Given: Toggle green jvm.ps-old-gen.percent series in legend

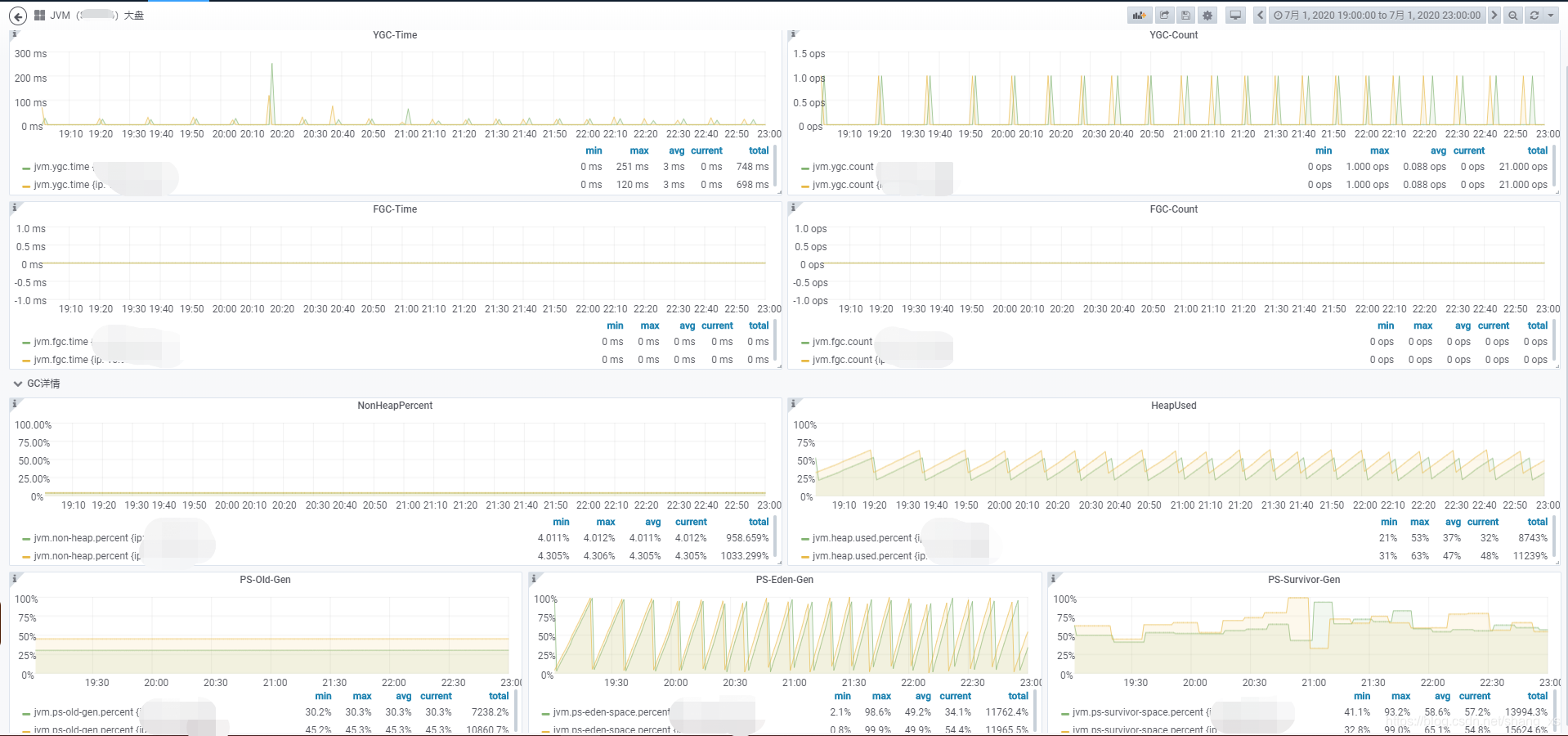Looking at the screenshot, I should click(87, 712).
